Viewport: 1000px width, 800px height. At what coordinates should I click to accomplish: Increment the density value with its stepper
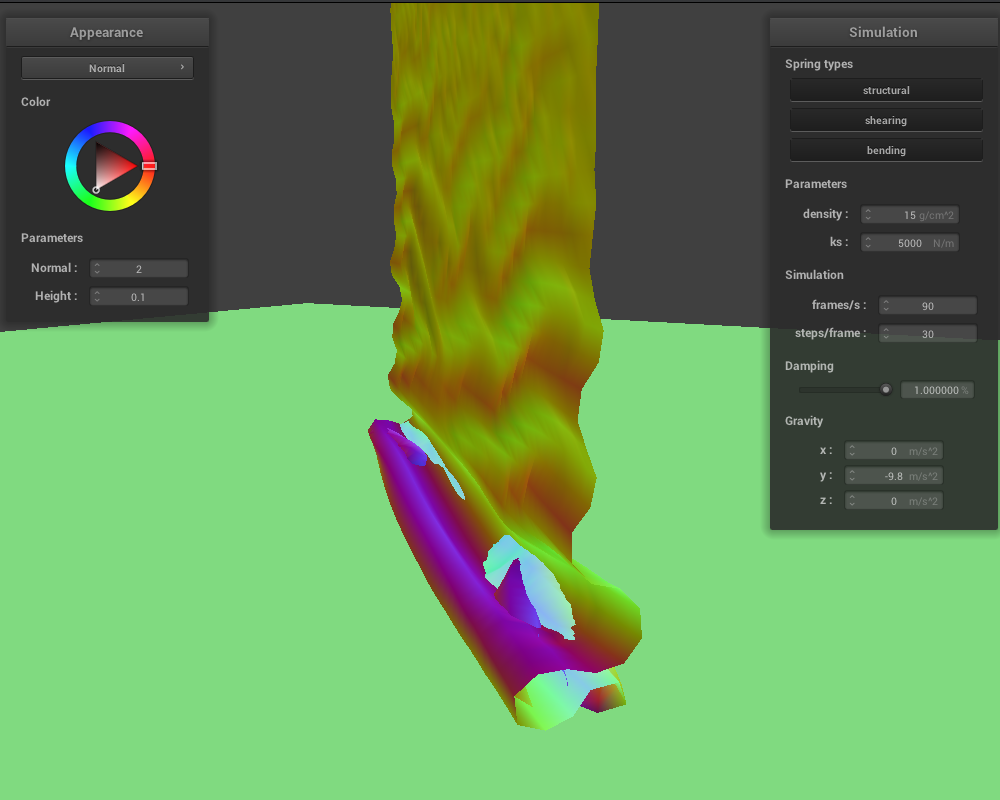pos(868,210)
